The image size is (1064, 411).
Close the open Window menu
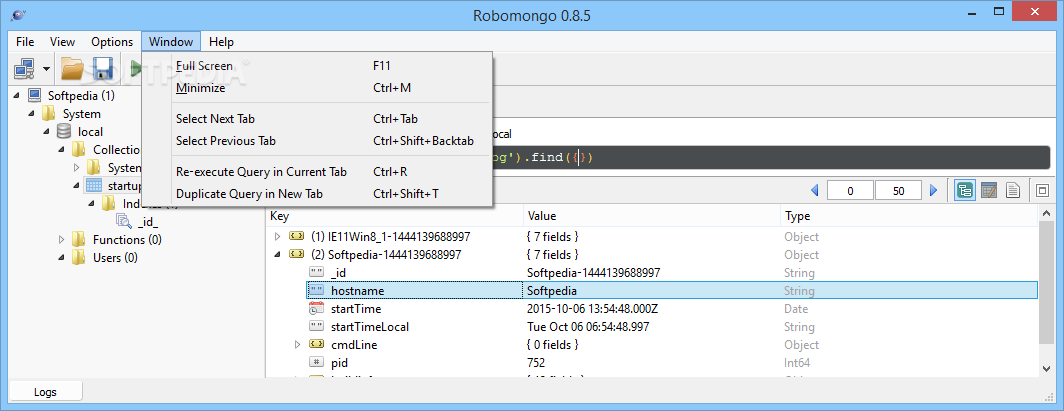point(171,41)
